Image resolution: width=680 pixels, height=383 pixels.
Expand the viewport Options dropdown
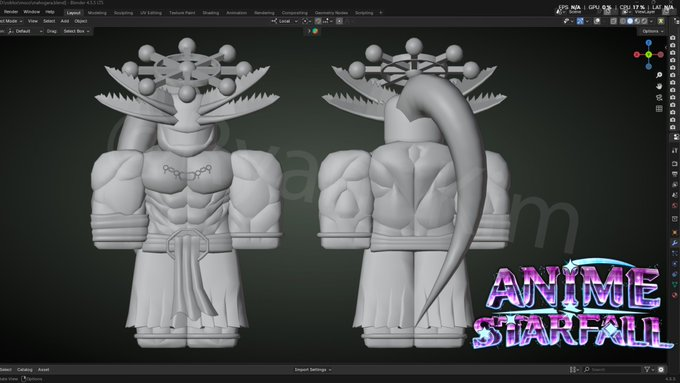click(652, 31)
